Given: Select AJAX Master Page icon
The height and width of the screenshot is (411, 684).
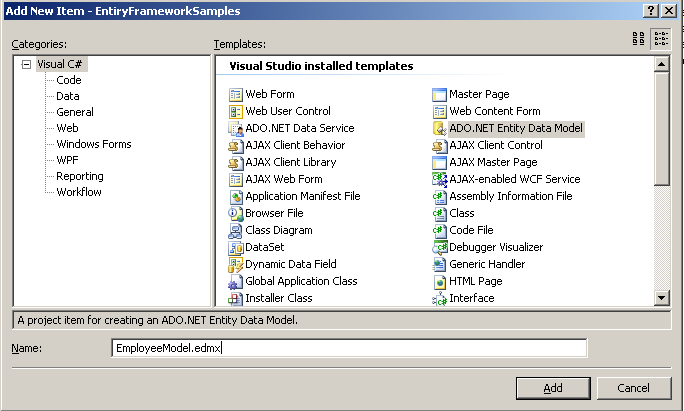Looking at the screenshot, I should point(439,163).
